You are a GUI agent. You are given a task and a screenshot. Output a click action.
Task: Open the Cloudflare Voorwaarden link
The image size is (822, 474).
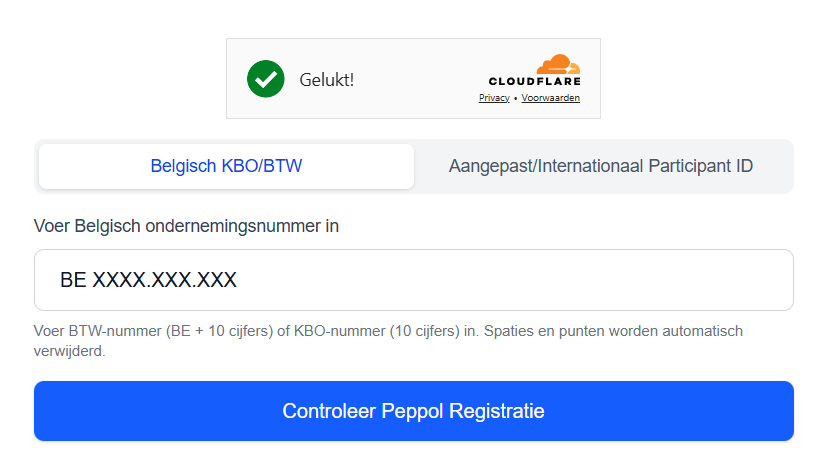(550, 98)
